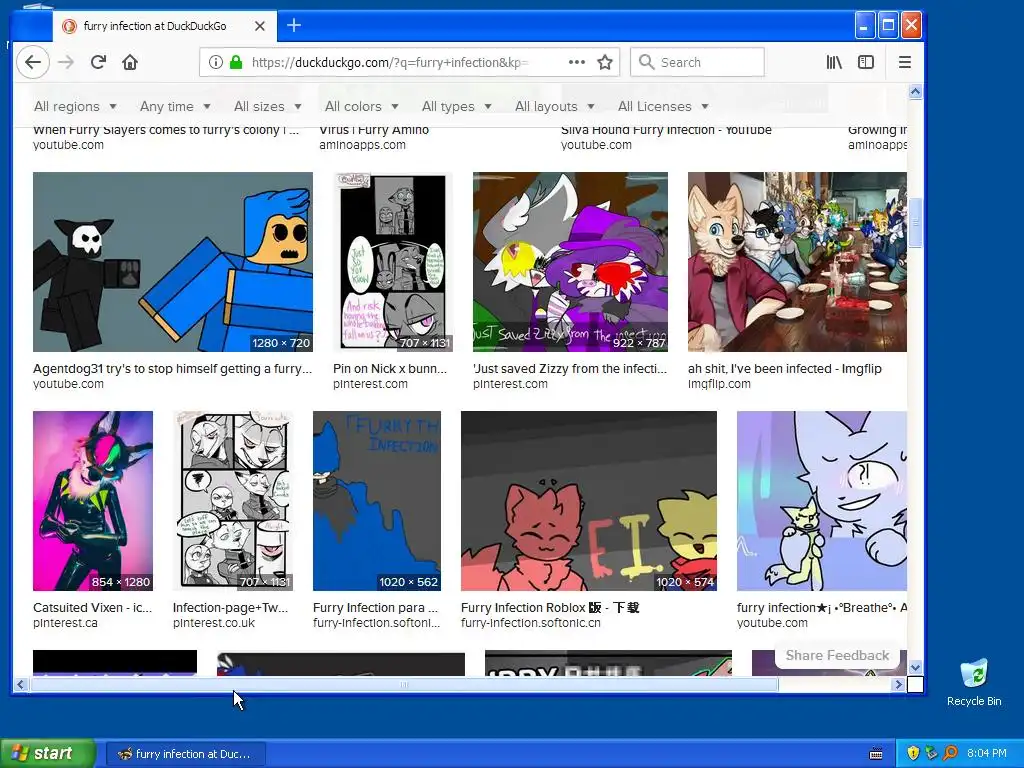Open the Firefox hamburger menu
1024x768 pixels.
coord(904,62)
